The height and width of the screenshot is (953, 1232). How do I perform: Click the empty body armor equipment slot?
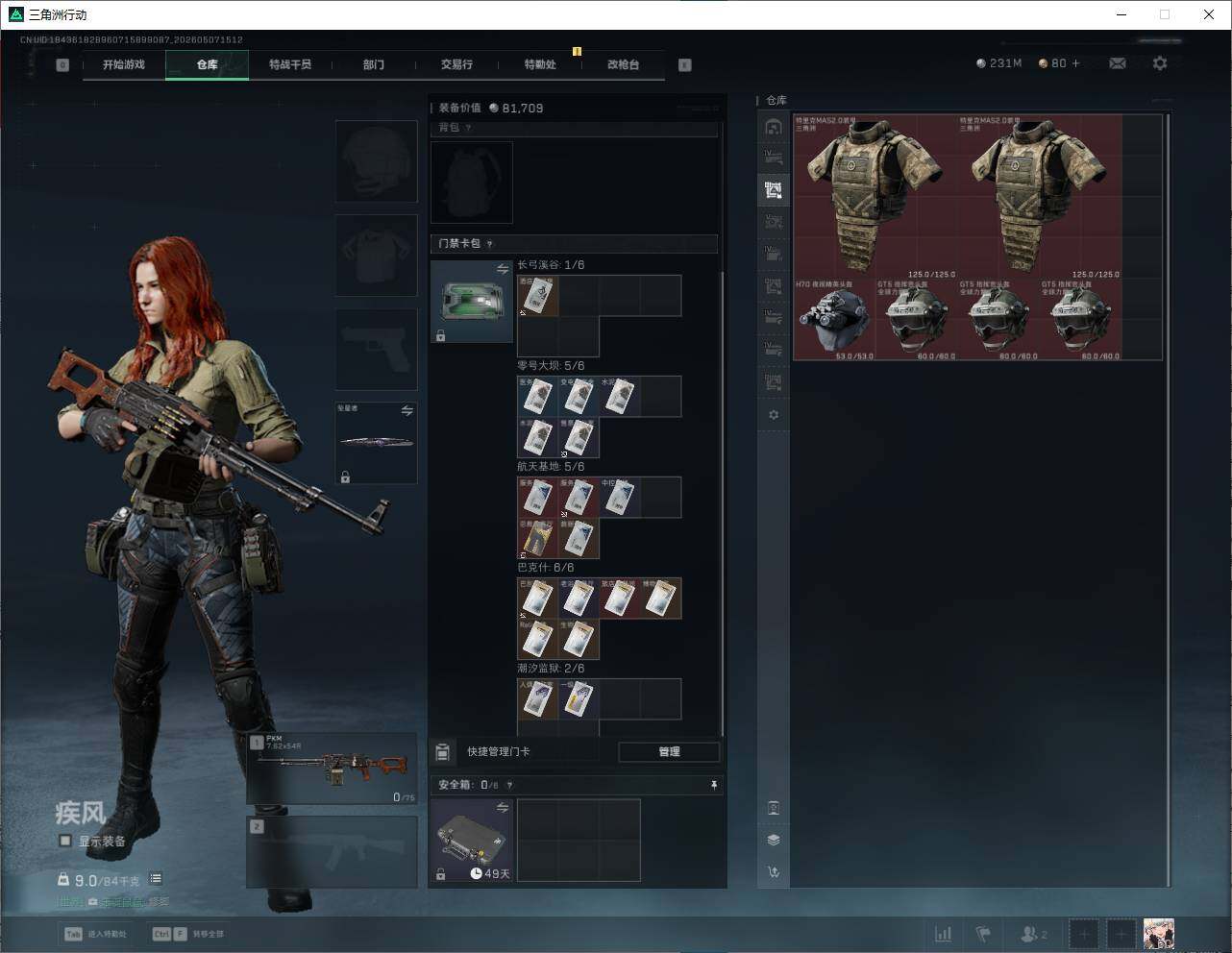click(x=377, y=256)
